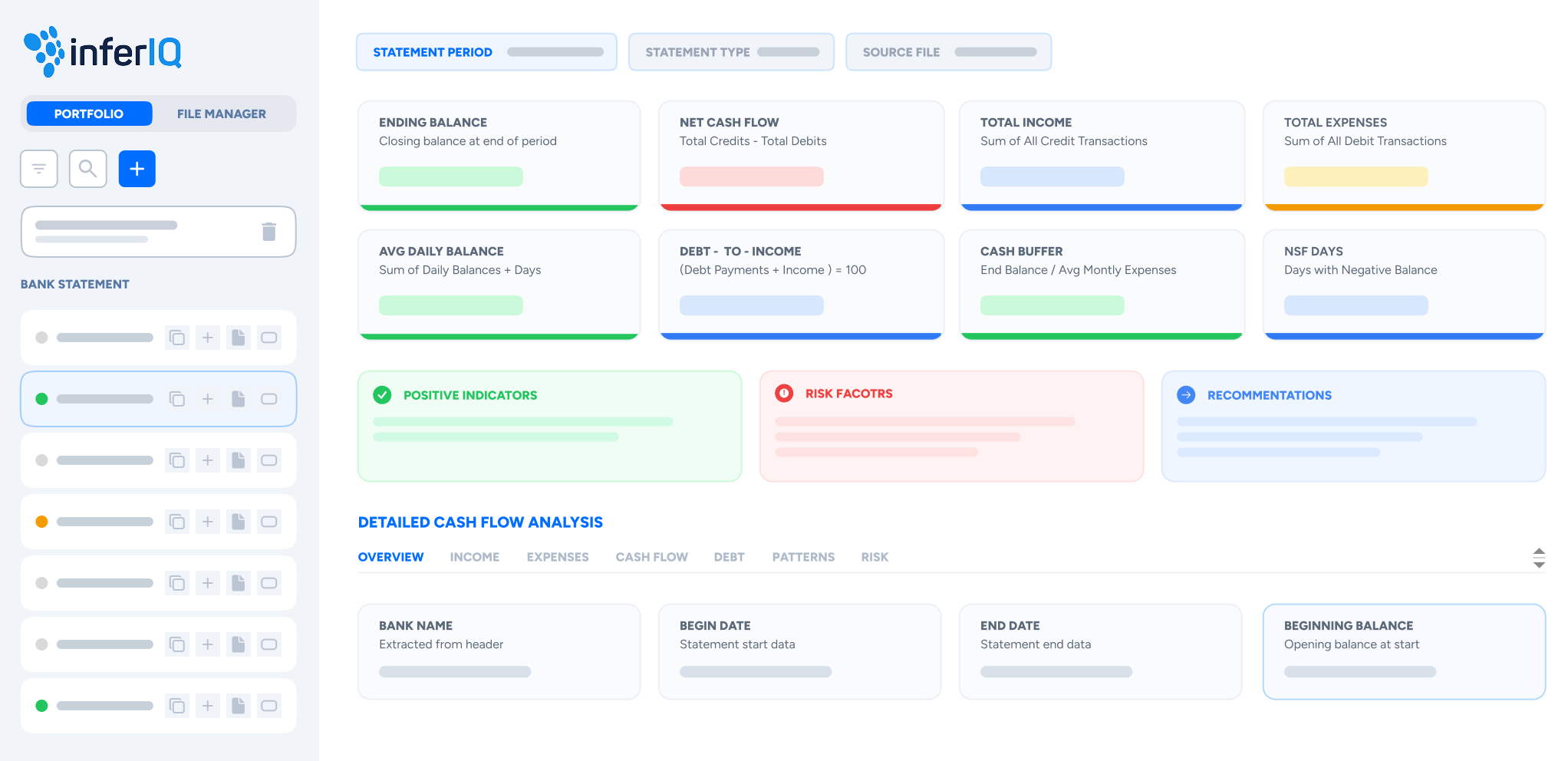Open the Statement Type selector
Viewport: 1568px width, 761px height.
(731, 52)
